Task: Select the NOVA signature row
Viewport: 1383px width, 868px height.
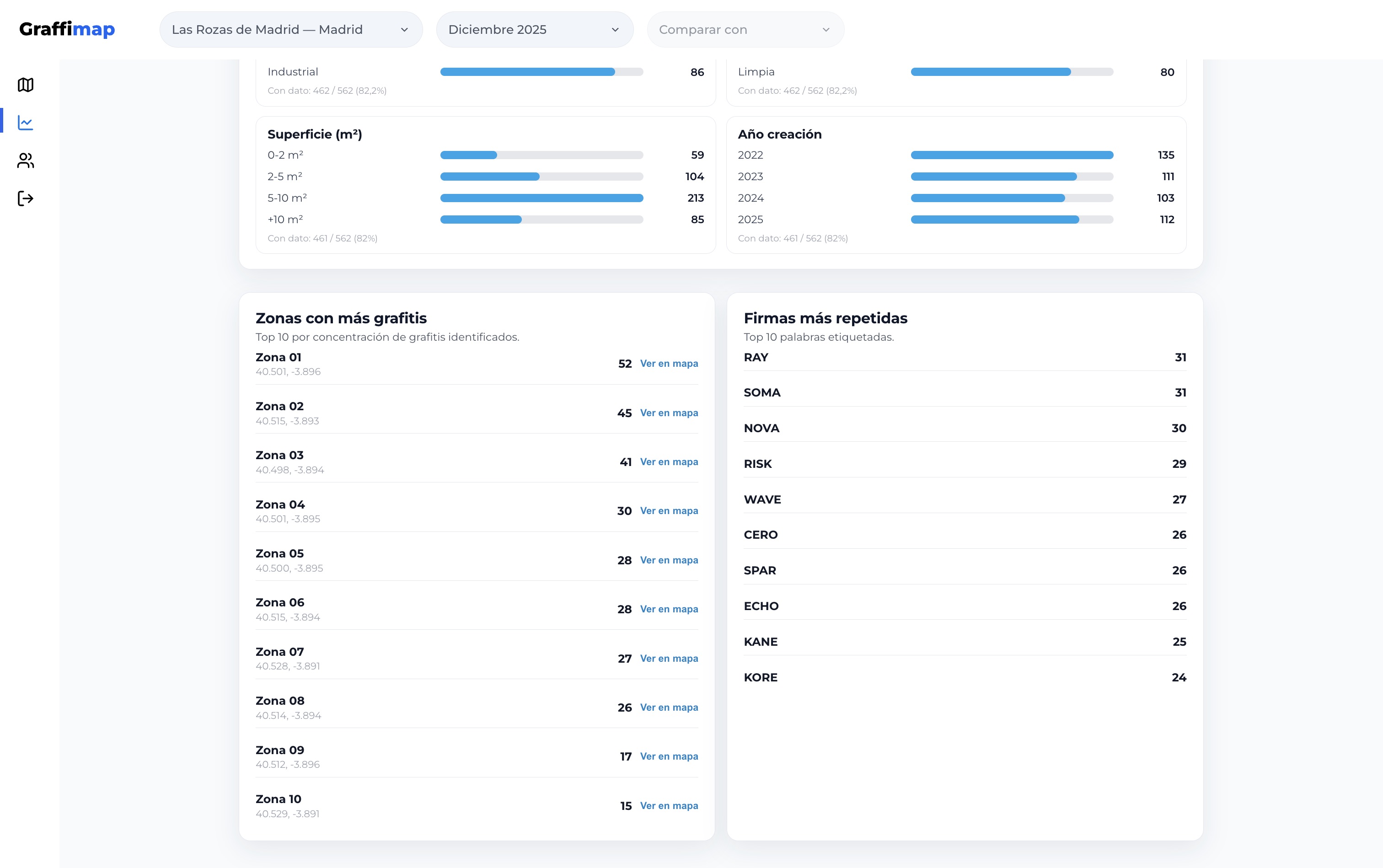Action: coord(965,428)
